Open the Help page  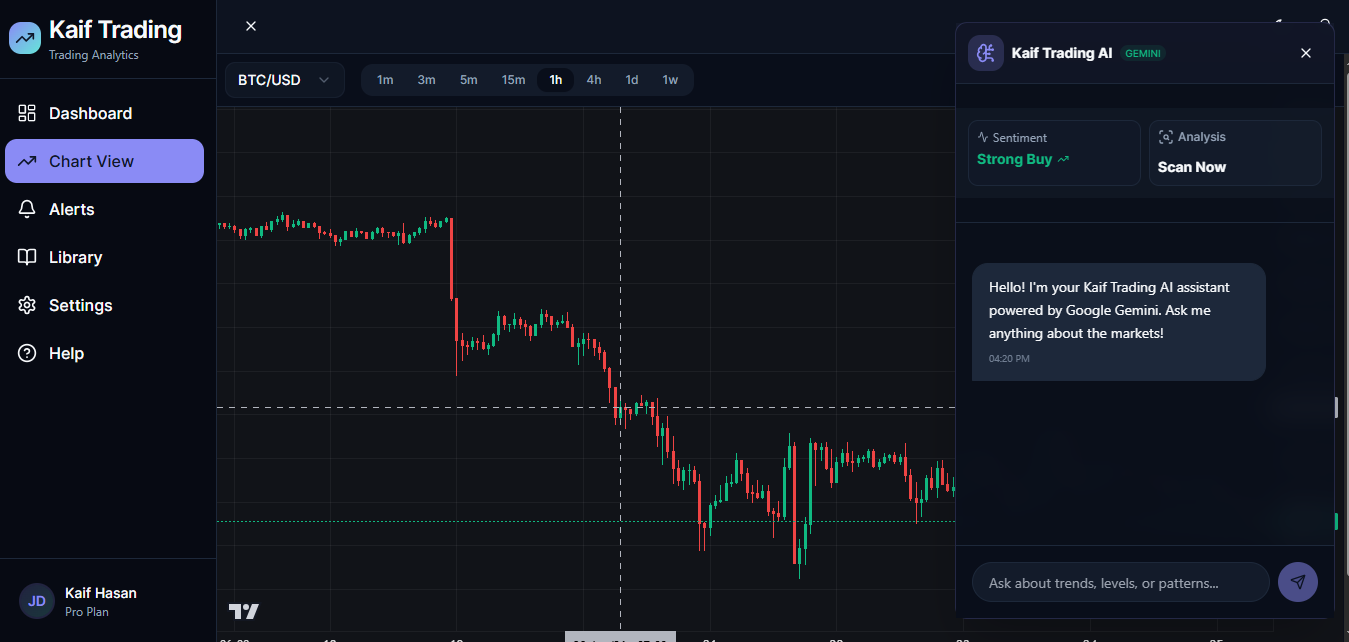(104, 353)
